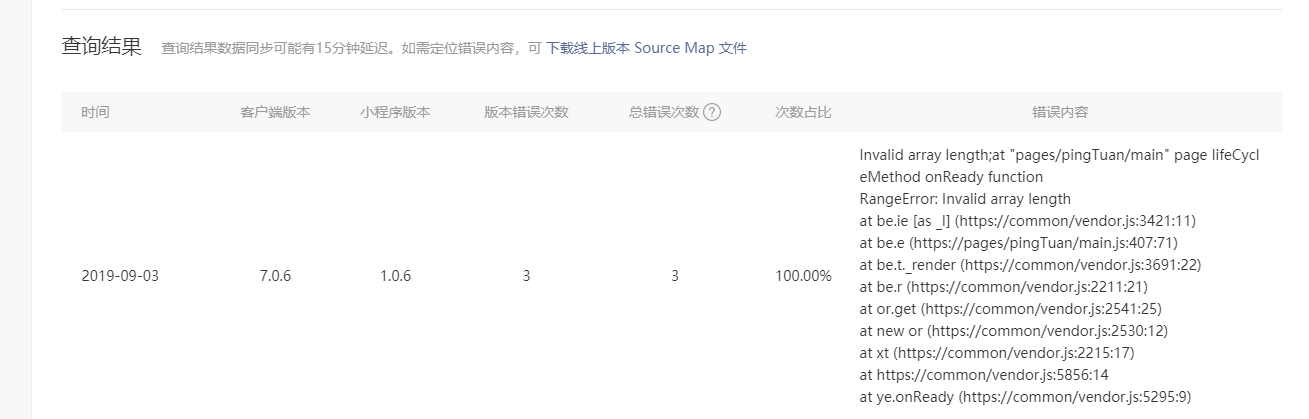Click the 时间 column header

(x=96, y=112)
